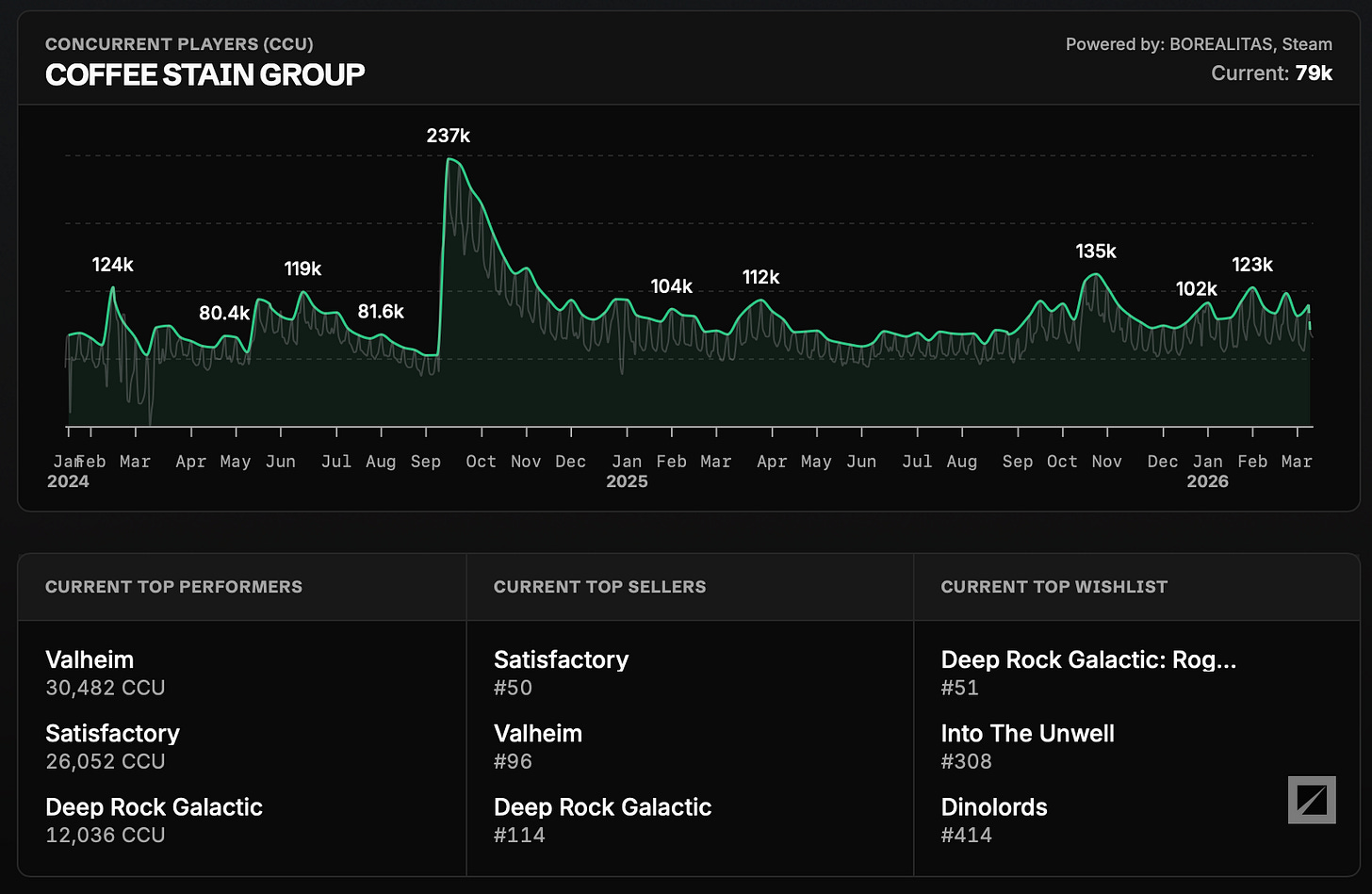The width and height of the screenshot is (1372, 894).
Task: Open Satisfactory in Current Top Sellers
Action: tap(561, 659)
